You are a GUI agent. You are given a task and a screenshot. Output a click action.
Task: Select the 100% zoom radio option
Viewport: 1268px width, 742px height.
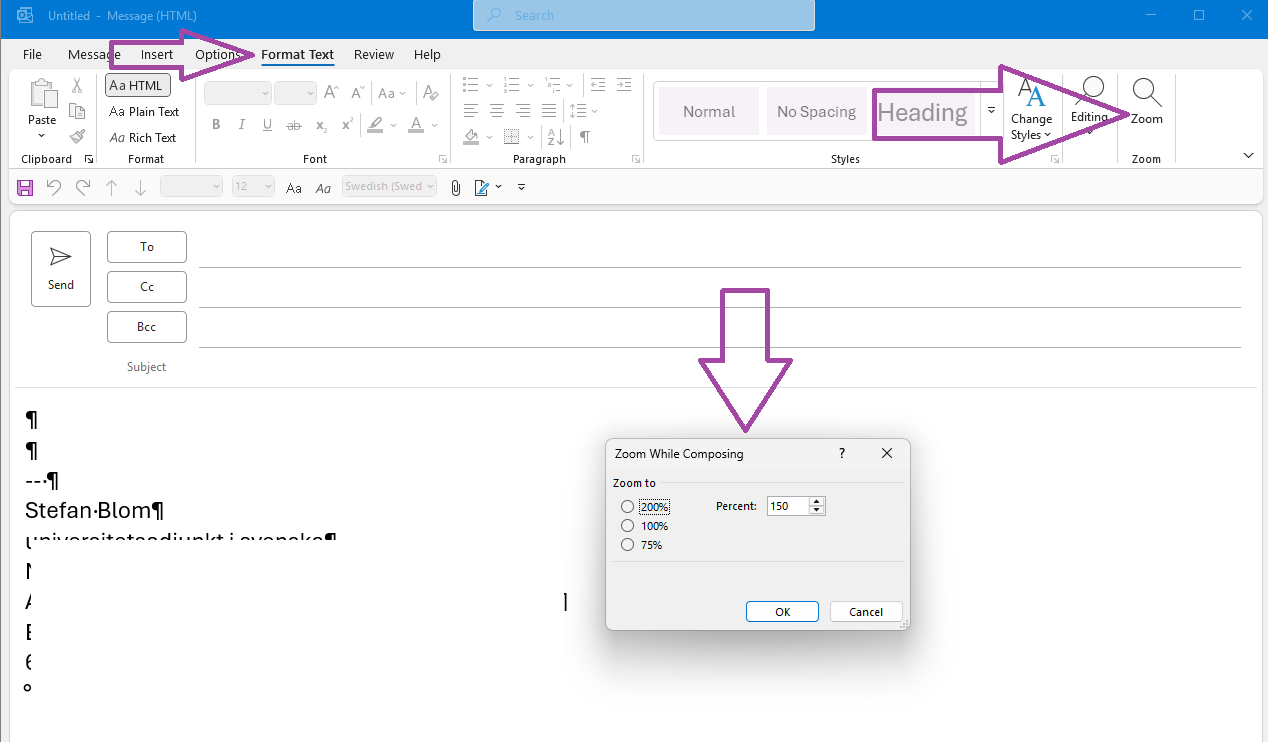click(628, 526)
